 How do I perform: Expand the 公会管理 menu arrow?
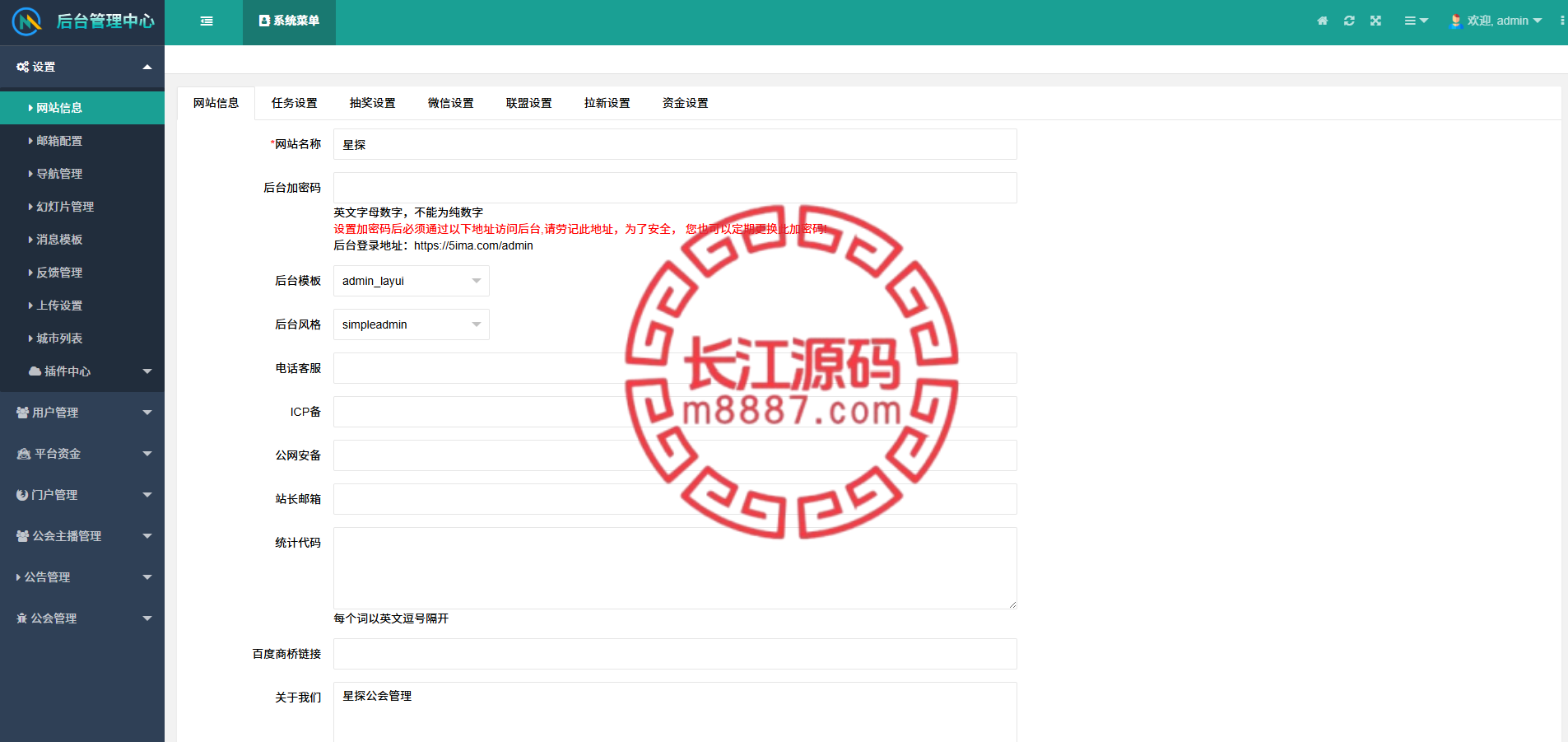(147, 618)
